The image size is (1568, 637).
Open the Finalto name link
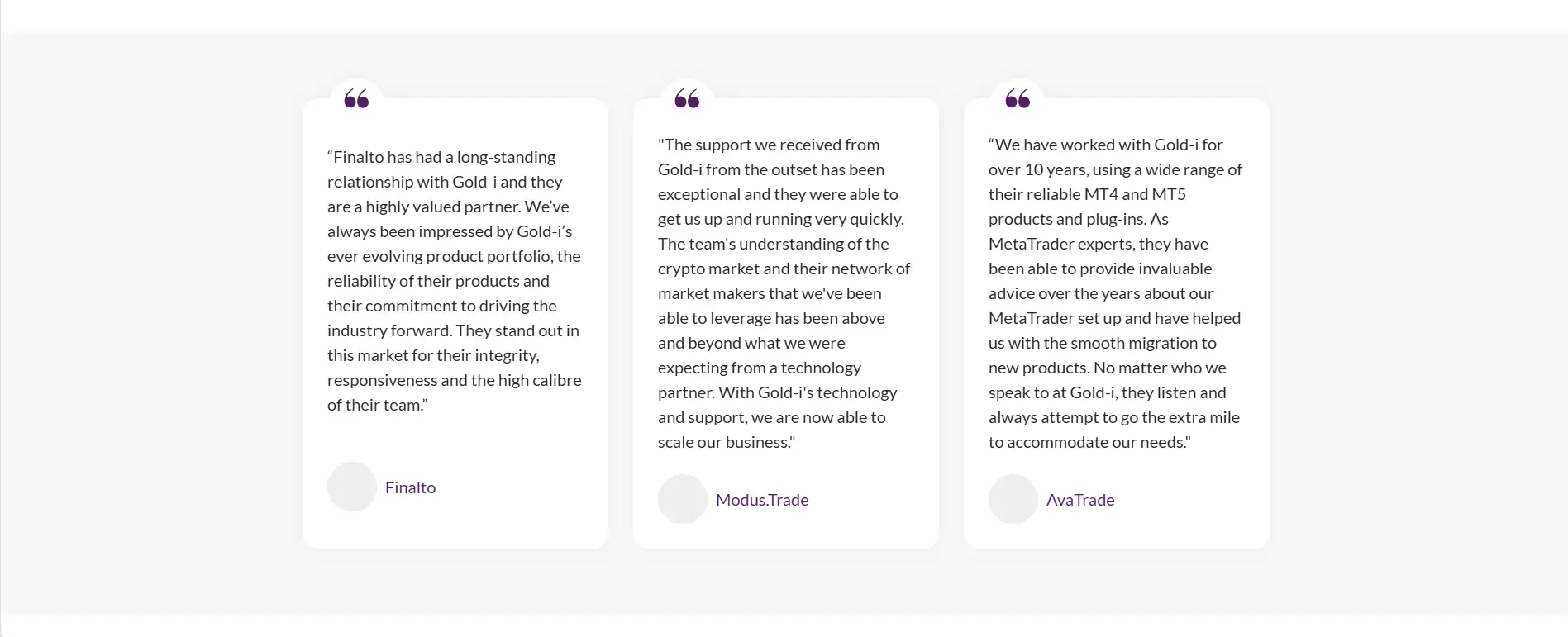click(410, 487)
